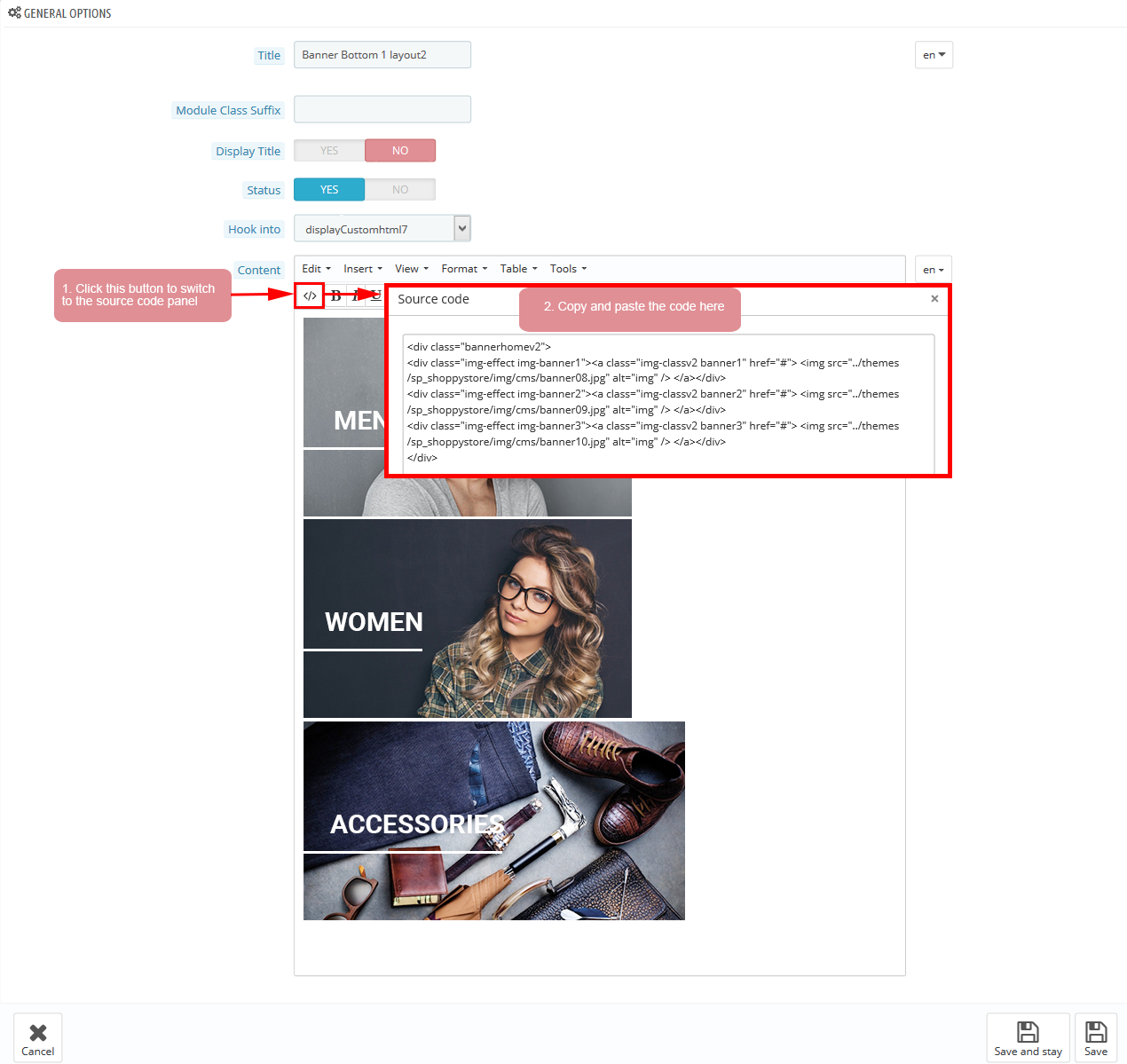Click the Save floppy disk button
The height and width of the screenshot is (1064, 1127).
pyautogui.click(x=1096, y=1037)
